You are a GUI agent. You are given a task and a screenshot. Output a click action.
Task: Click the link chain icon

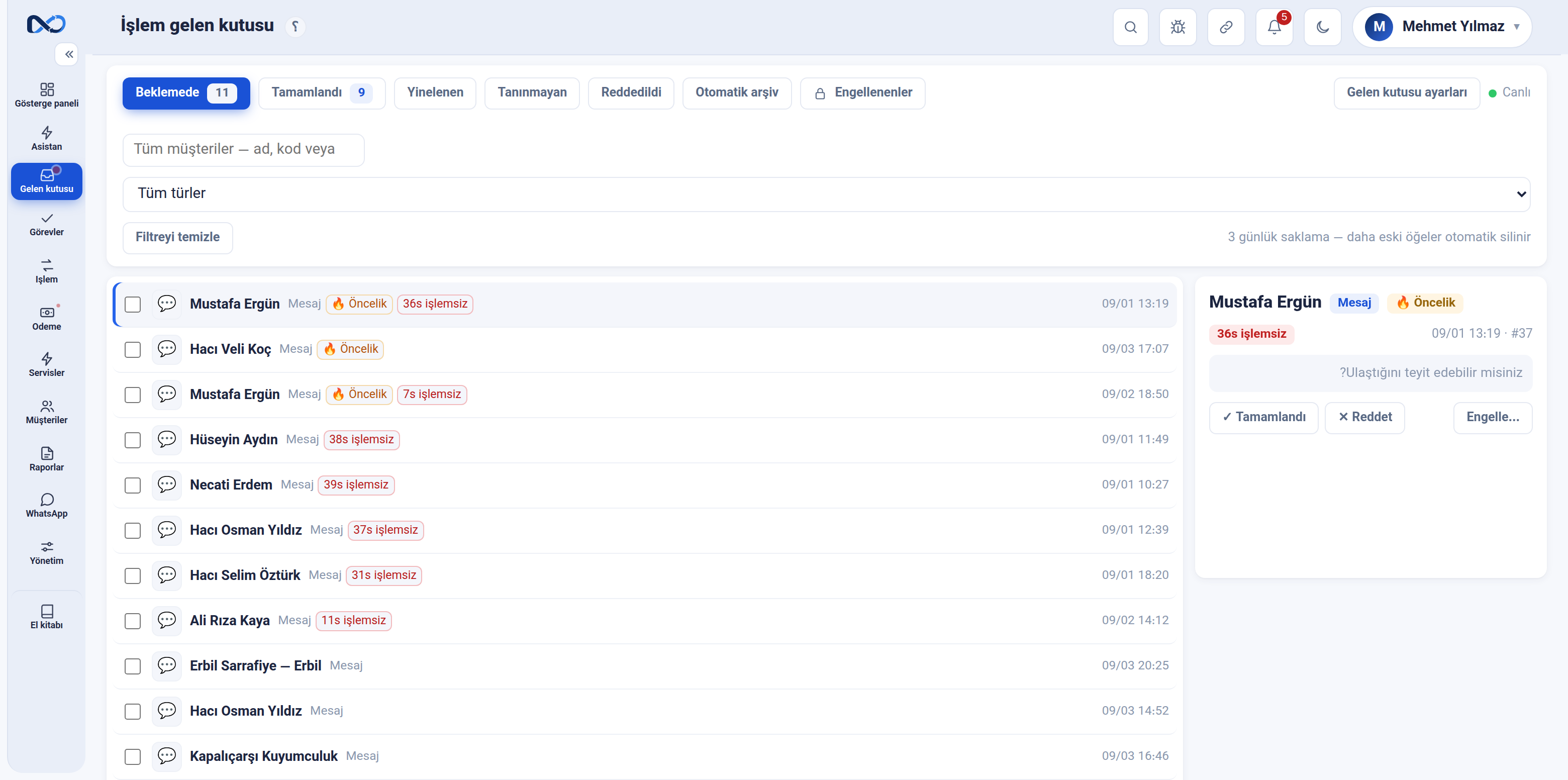coord(1226,27)
